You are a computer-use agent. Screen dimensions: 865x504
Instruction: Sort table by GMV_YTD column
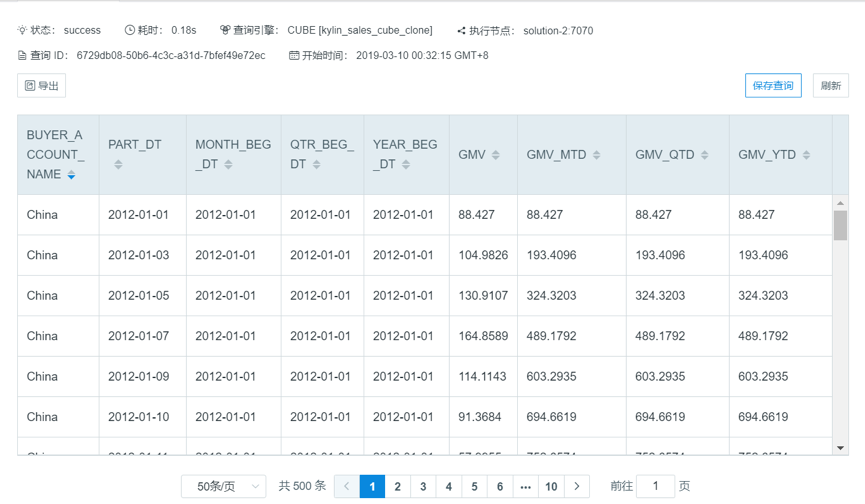[806, 155]
